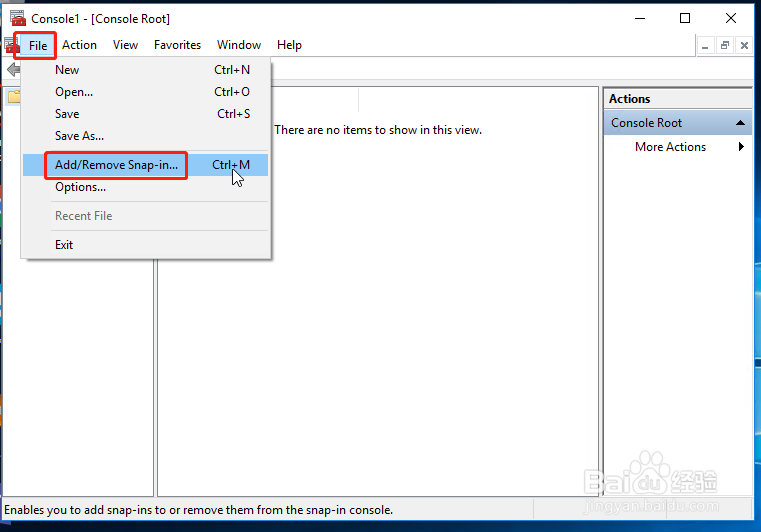Open the View menu
This screenshot has height=532, width=761.
pos(125,45)
